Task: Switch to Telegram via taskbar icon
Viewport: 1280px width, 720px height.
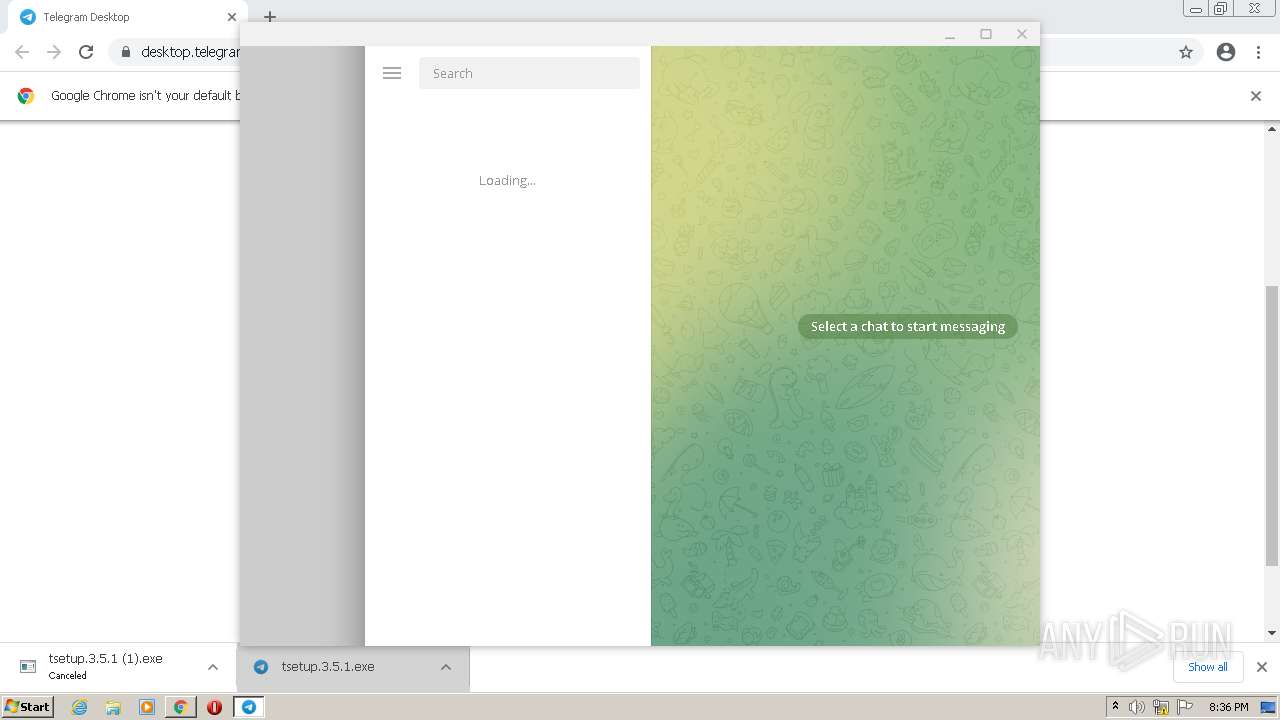Action: 248,707
